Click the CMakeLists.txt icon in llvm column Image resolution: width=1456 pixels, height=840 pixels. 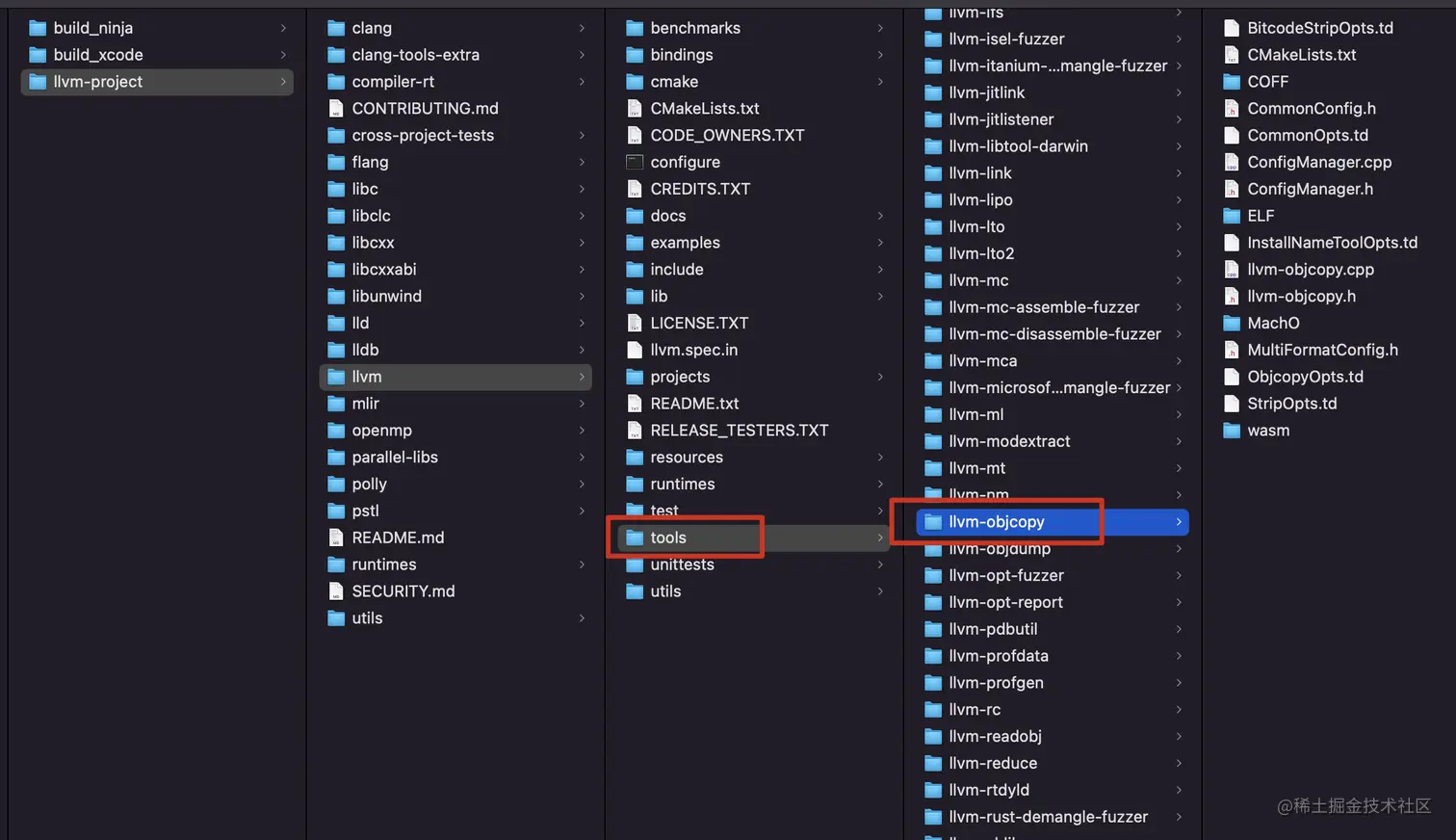[635, 108]
